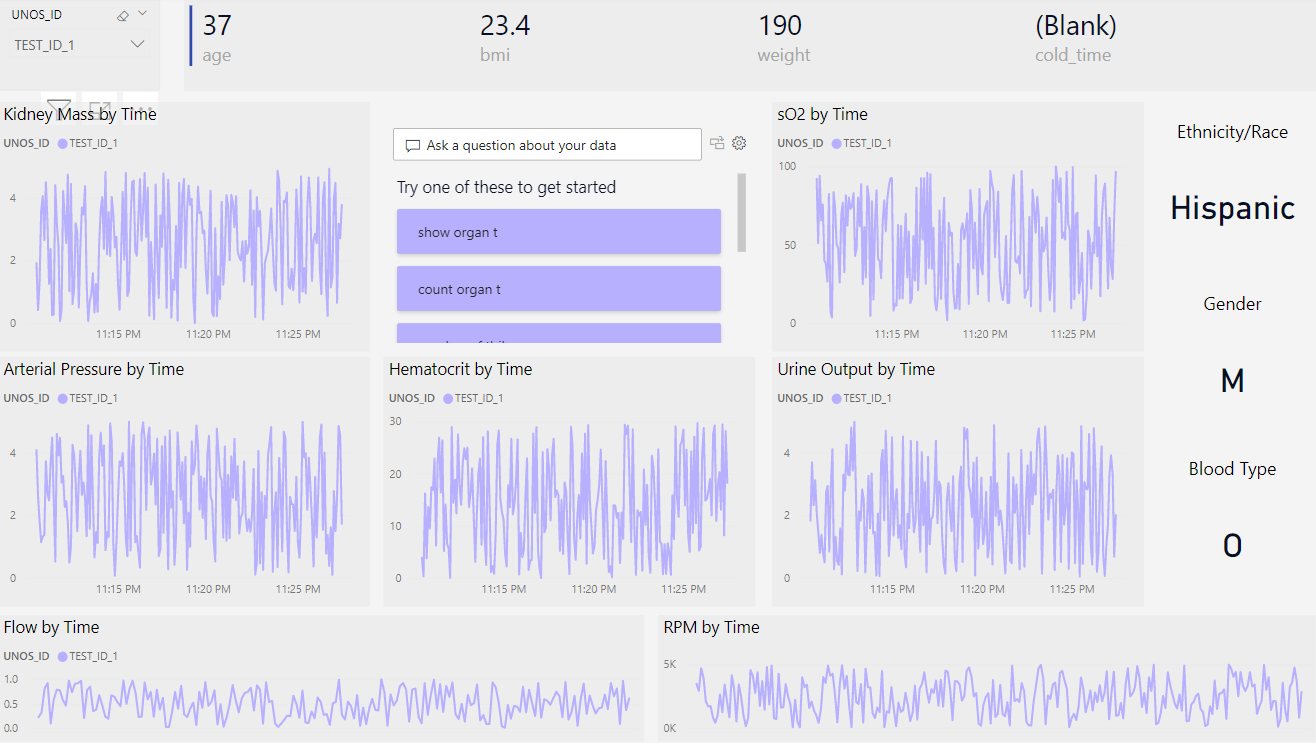The image size is (1316, 743).
Task: Select the cold_time card showing (Blank)
Action: [x=1075, y=38]
